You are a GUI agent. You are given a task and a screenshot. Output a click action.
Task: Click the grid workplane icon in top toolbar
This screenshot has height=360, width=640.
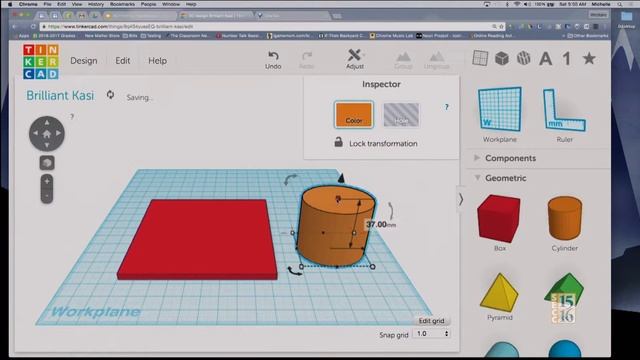tap(480, 58)
